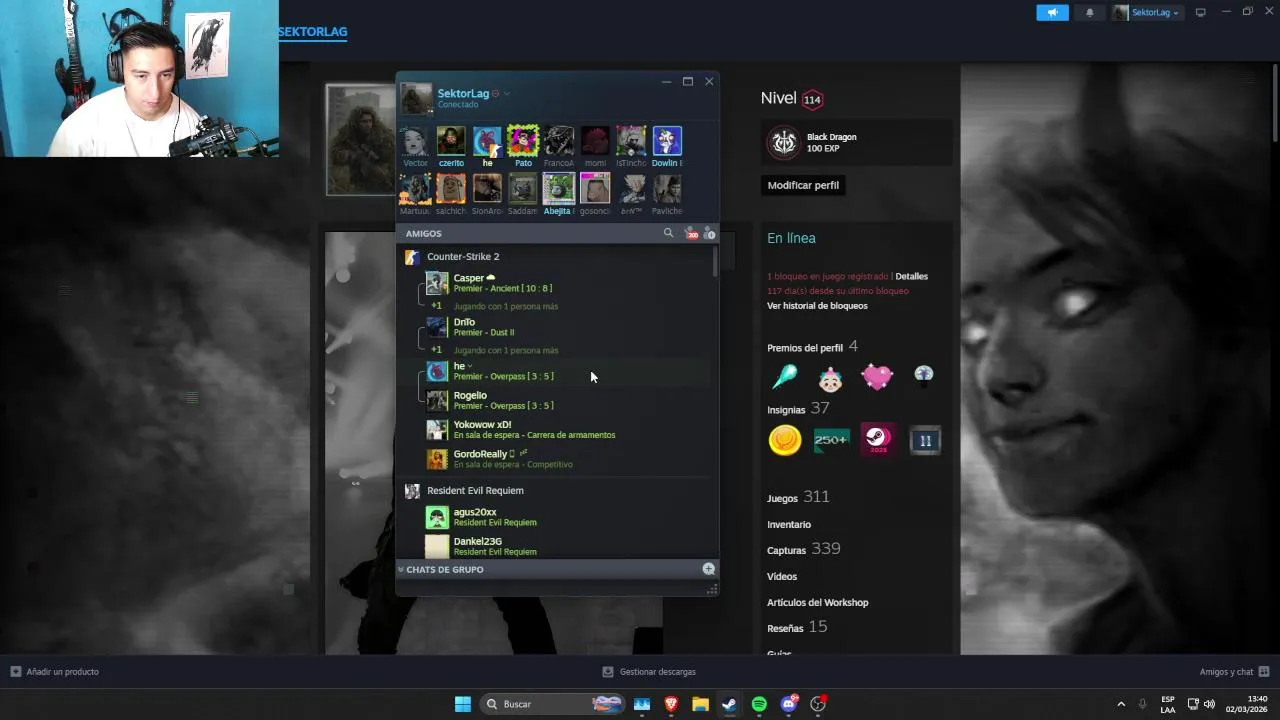The image size is (1280, 720).
Task: Open favorite friend Vector avatar
Action: tap(415, 141)
